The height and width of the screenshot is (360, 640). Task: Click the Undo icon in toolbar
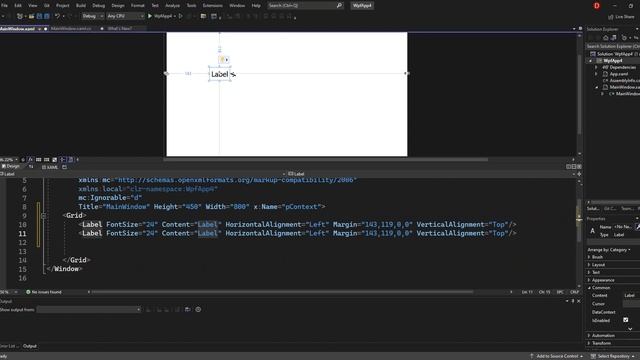tap(58, 16)
